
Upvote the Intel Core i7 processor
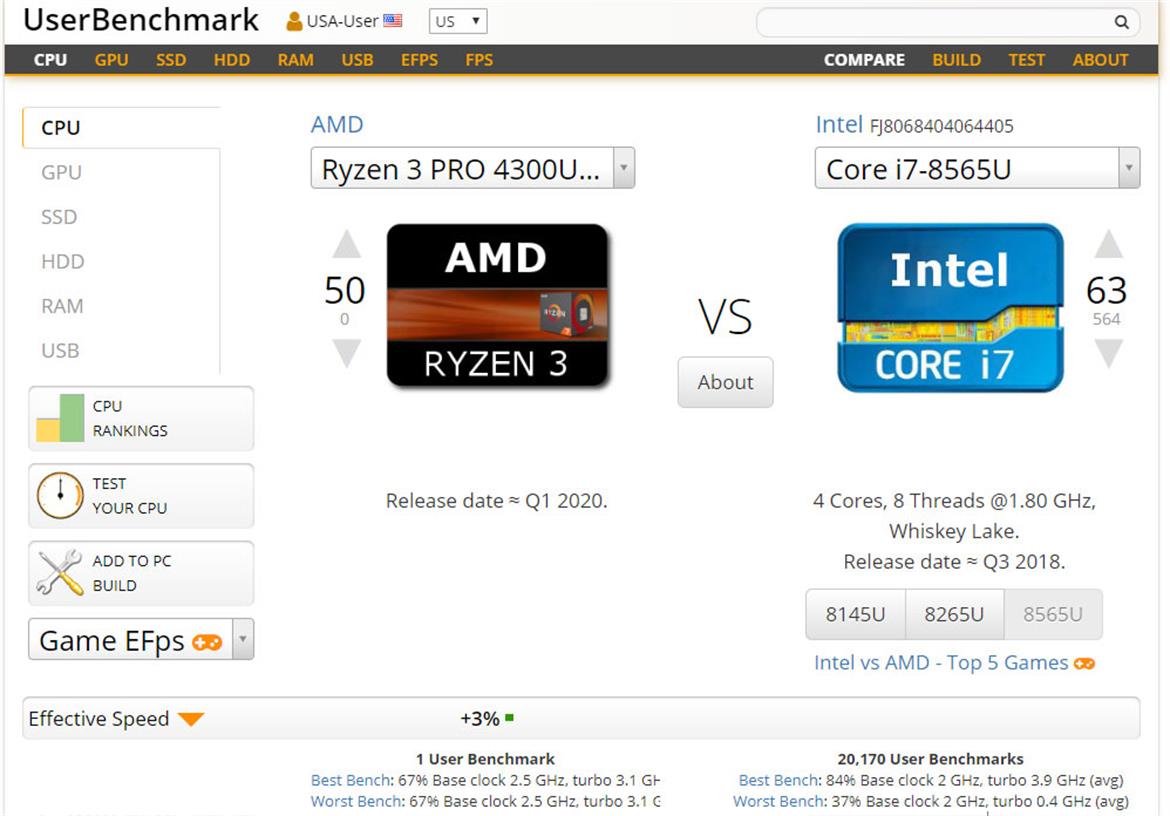coord(1109,244)
